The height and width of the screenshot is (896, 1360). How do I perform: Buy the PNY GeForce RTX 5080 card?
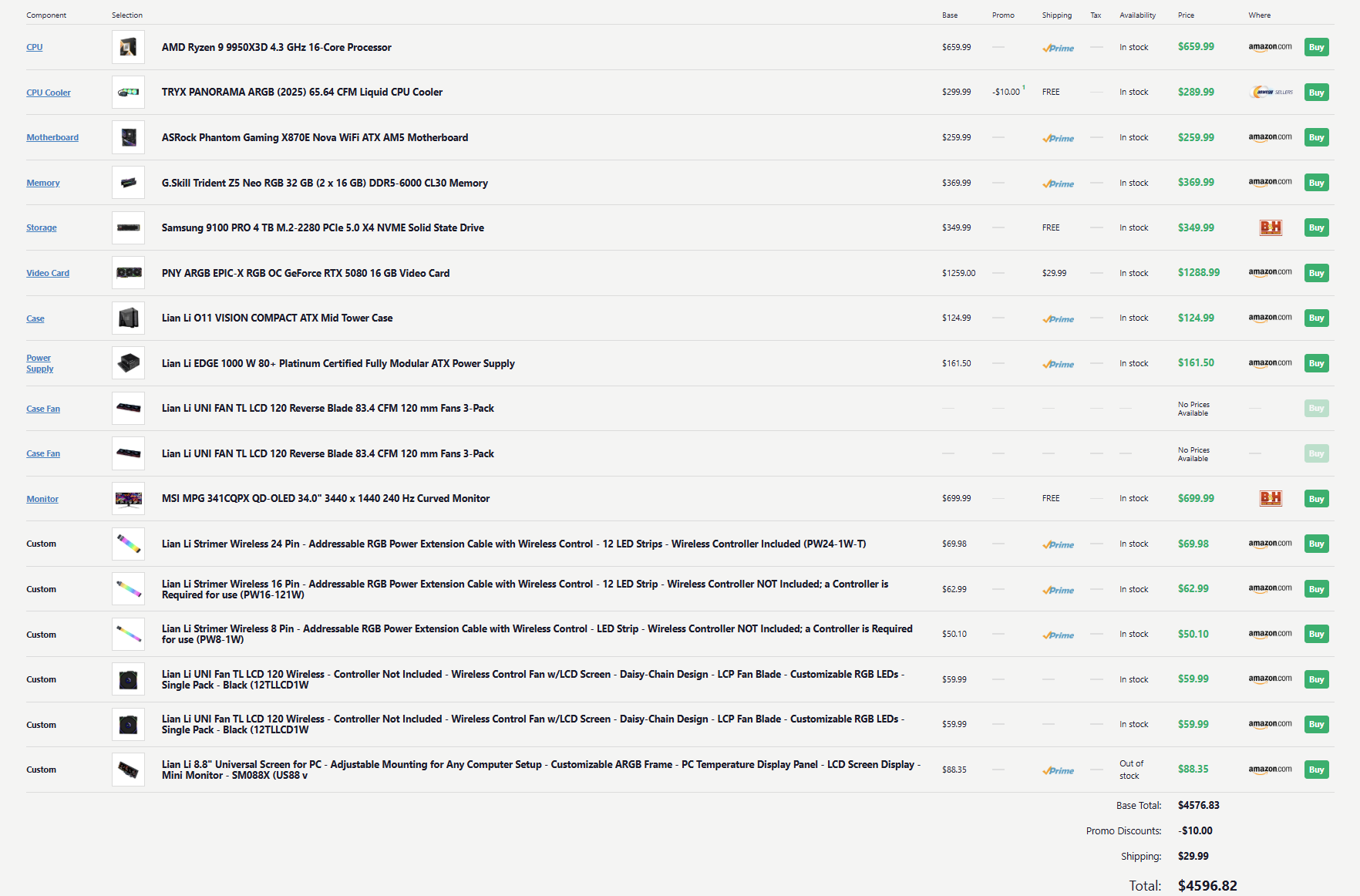coord(1316,273)
